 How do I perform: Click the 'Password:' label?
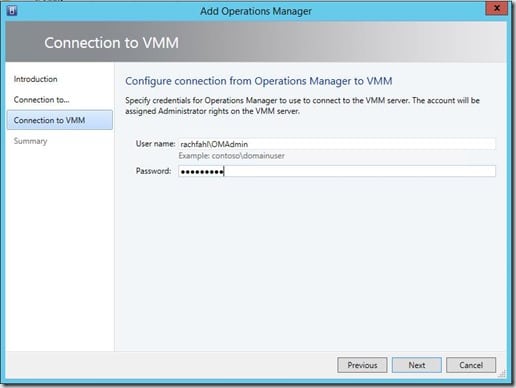(x=153, y=171)
